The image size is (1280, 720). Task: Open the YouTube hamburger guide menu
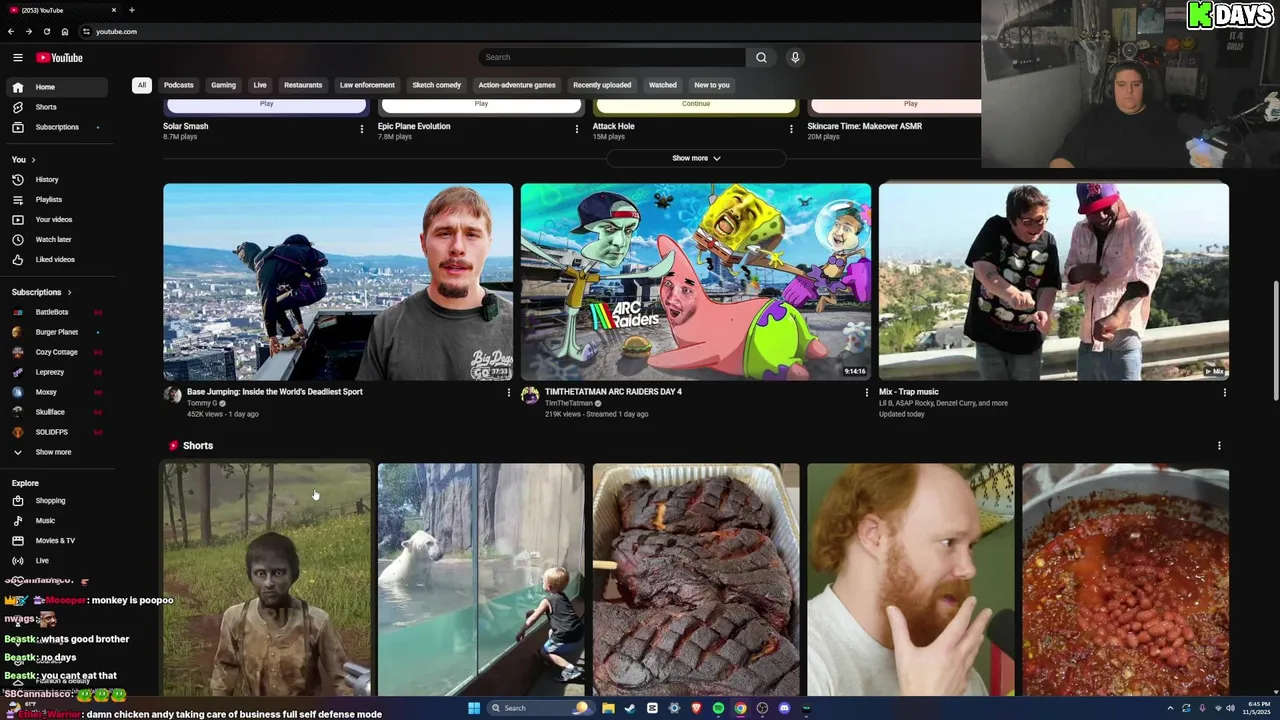click(17, 58)
